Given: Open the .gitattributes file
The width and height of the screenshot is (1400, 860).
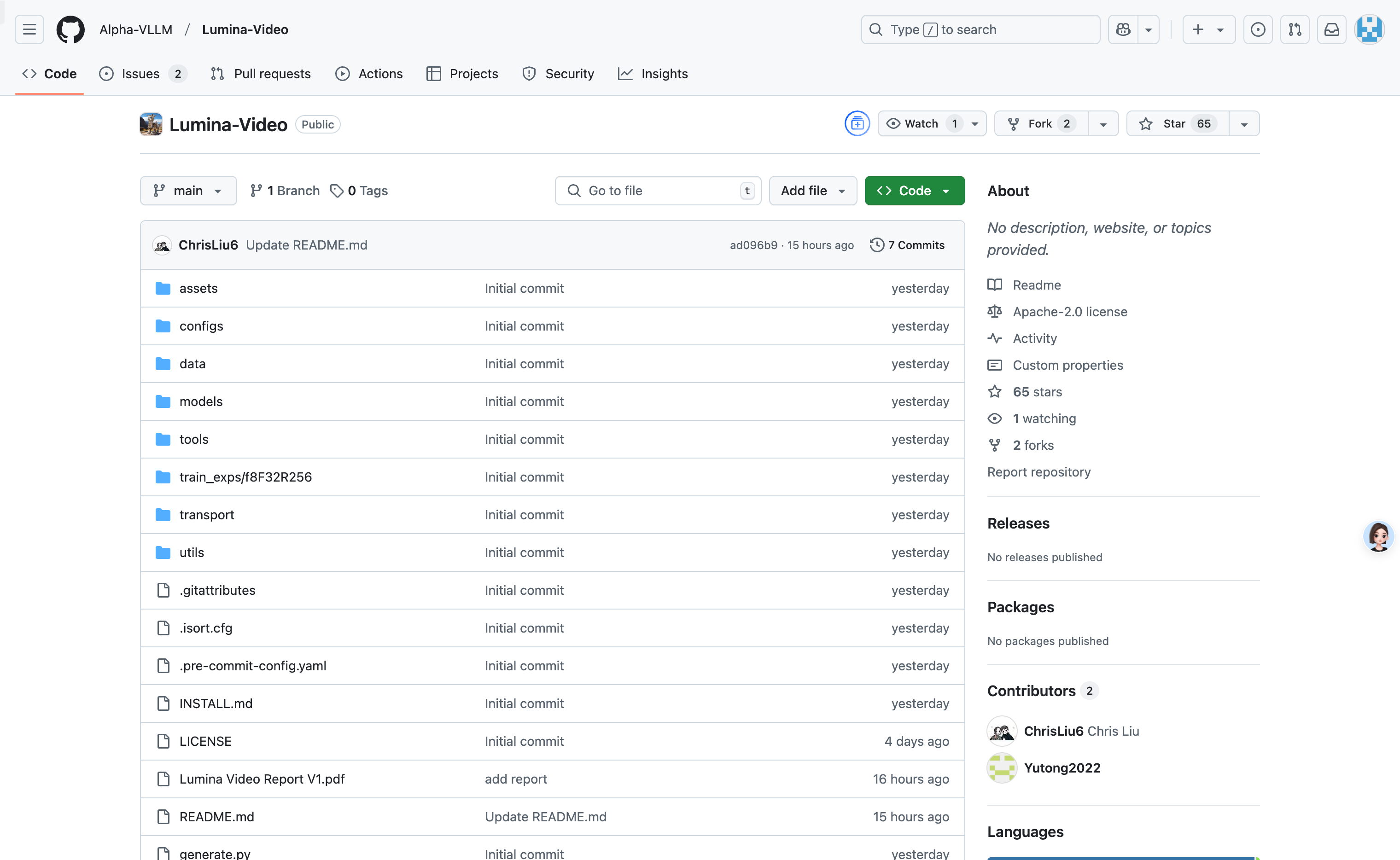Looking at the screenshot, I should (217, 590).
